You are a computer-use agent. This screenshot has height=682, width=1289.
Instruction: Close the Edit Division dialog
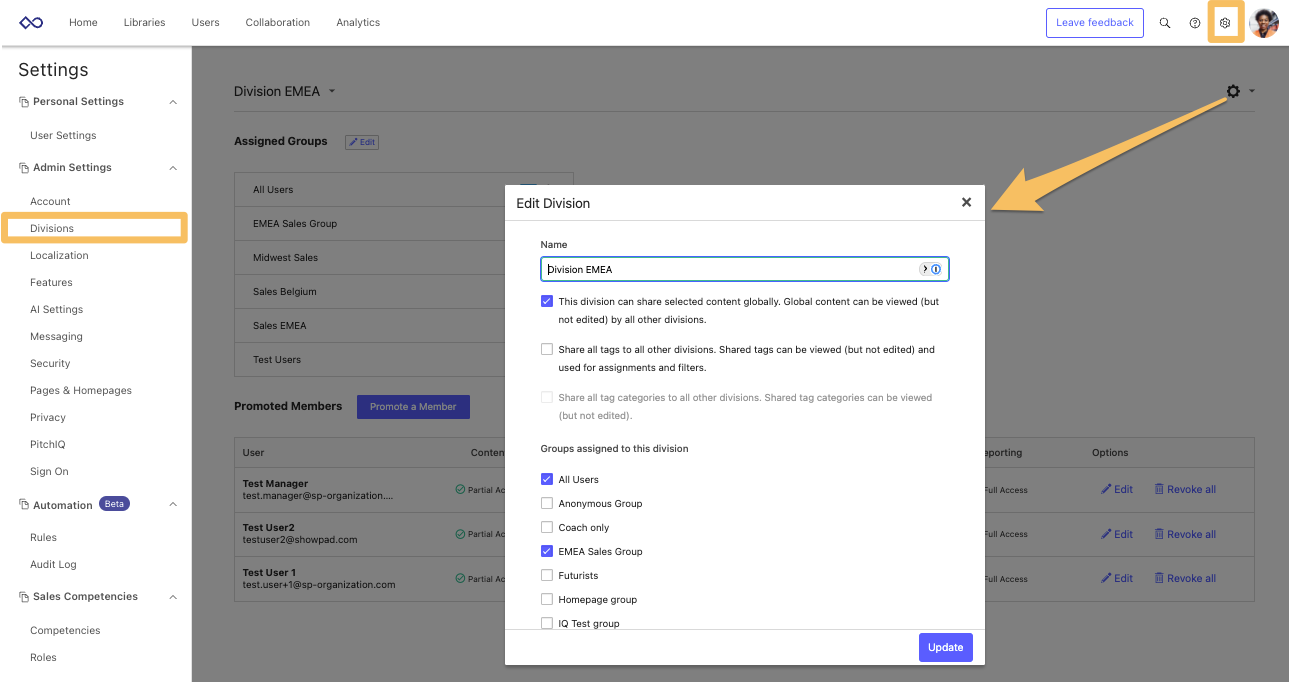(966, 202)
